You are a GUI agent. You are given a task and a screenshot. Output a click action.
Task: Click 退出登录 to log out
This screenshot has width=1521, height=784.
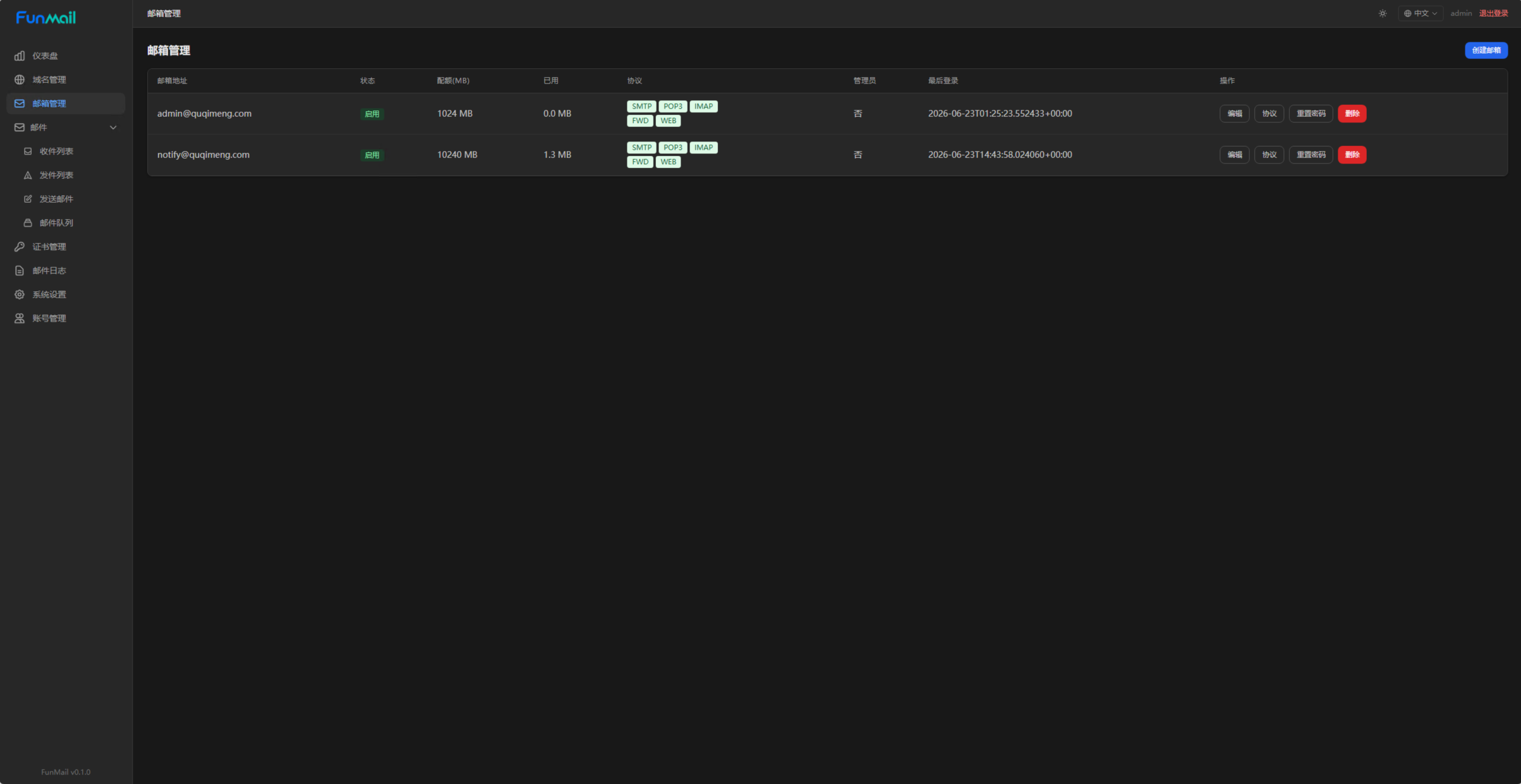point(1493,13)
